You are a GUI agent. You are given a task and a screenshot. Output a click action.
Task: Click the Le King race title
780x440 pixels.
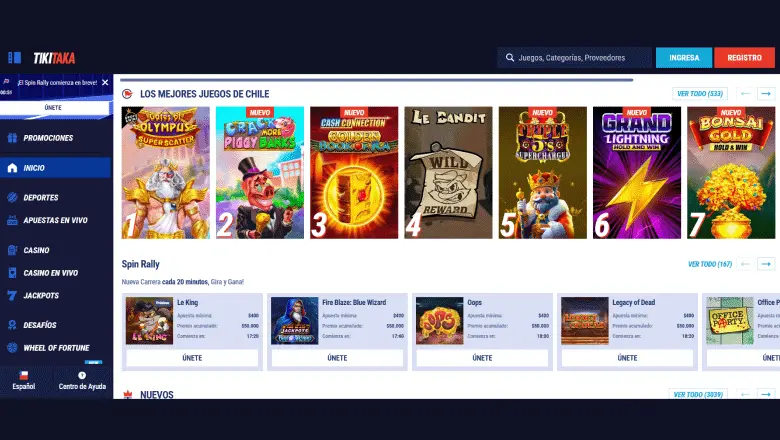coord(188,302)
